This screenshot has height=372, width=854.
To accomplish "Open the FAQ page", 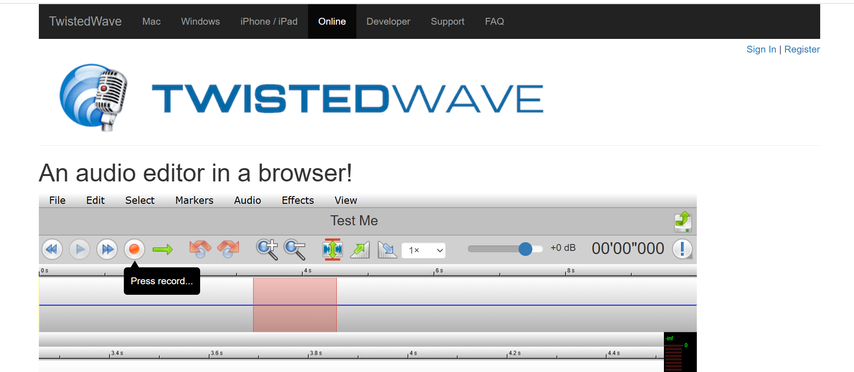I will [495, 22].
